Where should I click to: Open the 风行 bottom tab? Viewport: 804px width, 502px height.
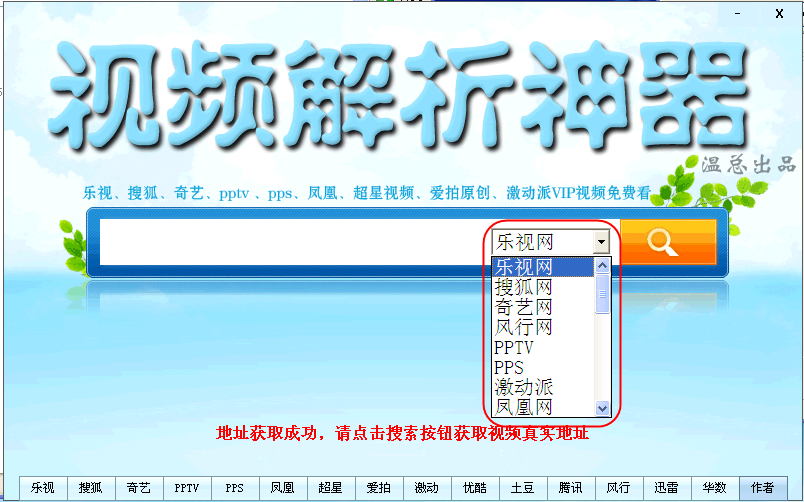point(619,487)
